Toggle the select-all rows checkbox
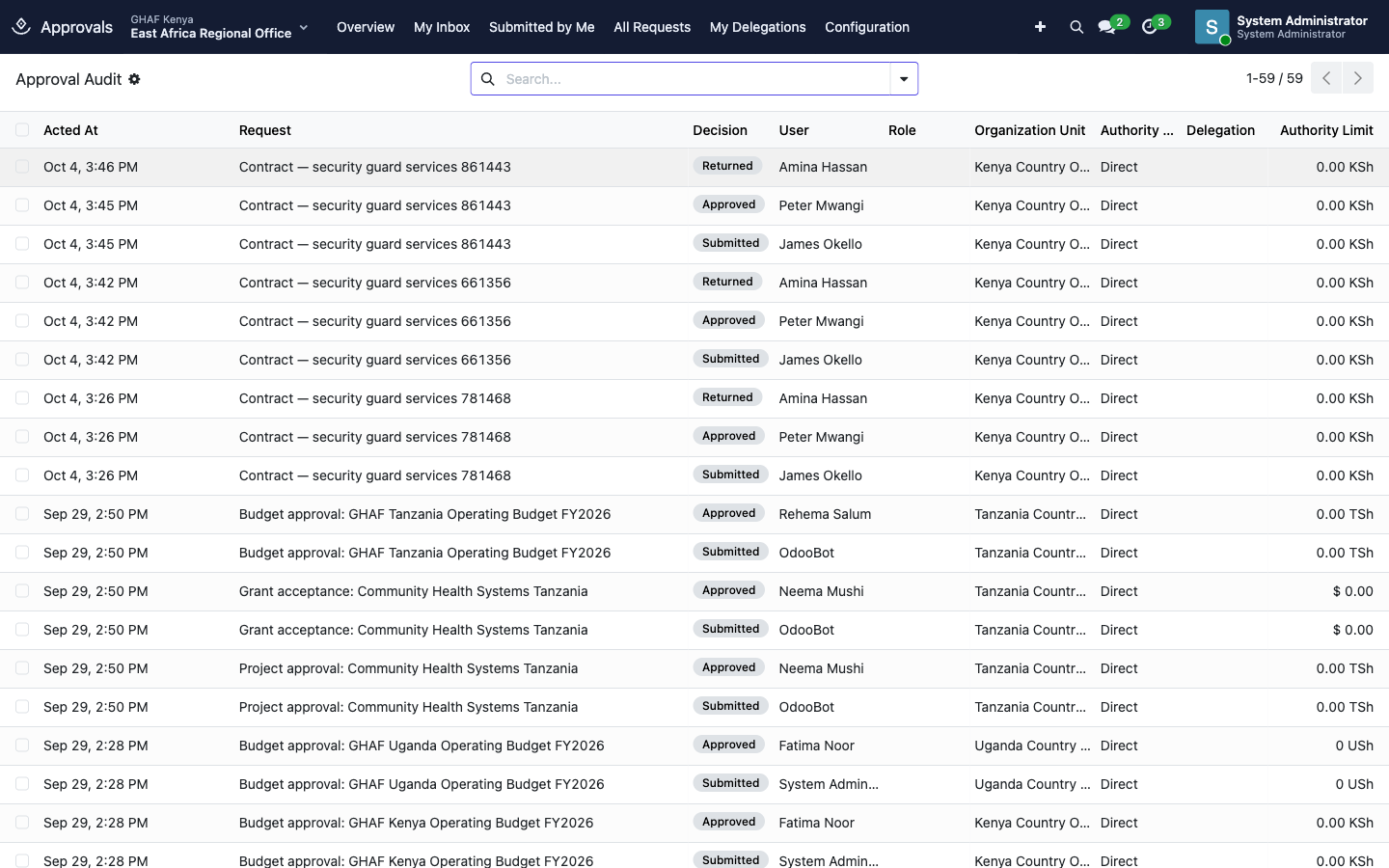The image size is (1389, 868). point(22,130)
